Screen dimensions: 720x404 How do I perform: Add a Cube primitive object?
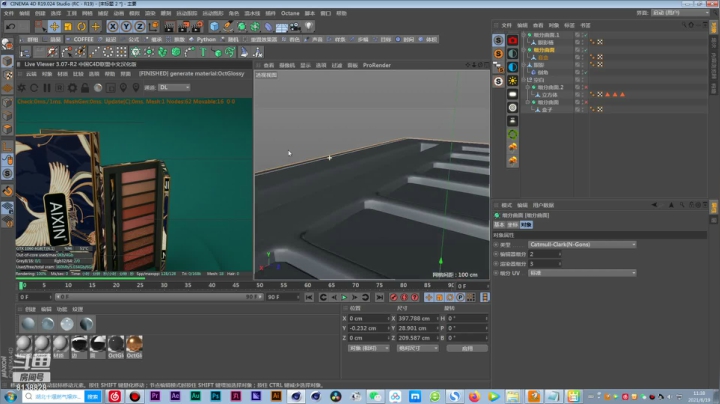tap(214, 27)
